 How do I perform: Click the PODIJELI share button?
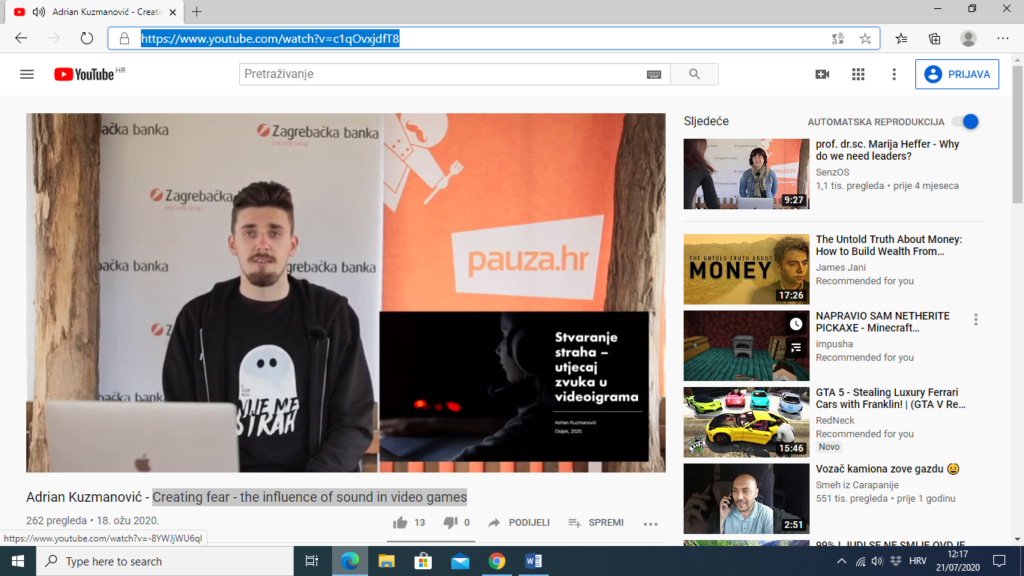[x=519, y=522]
